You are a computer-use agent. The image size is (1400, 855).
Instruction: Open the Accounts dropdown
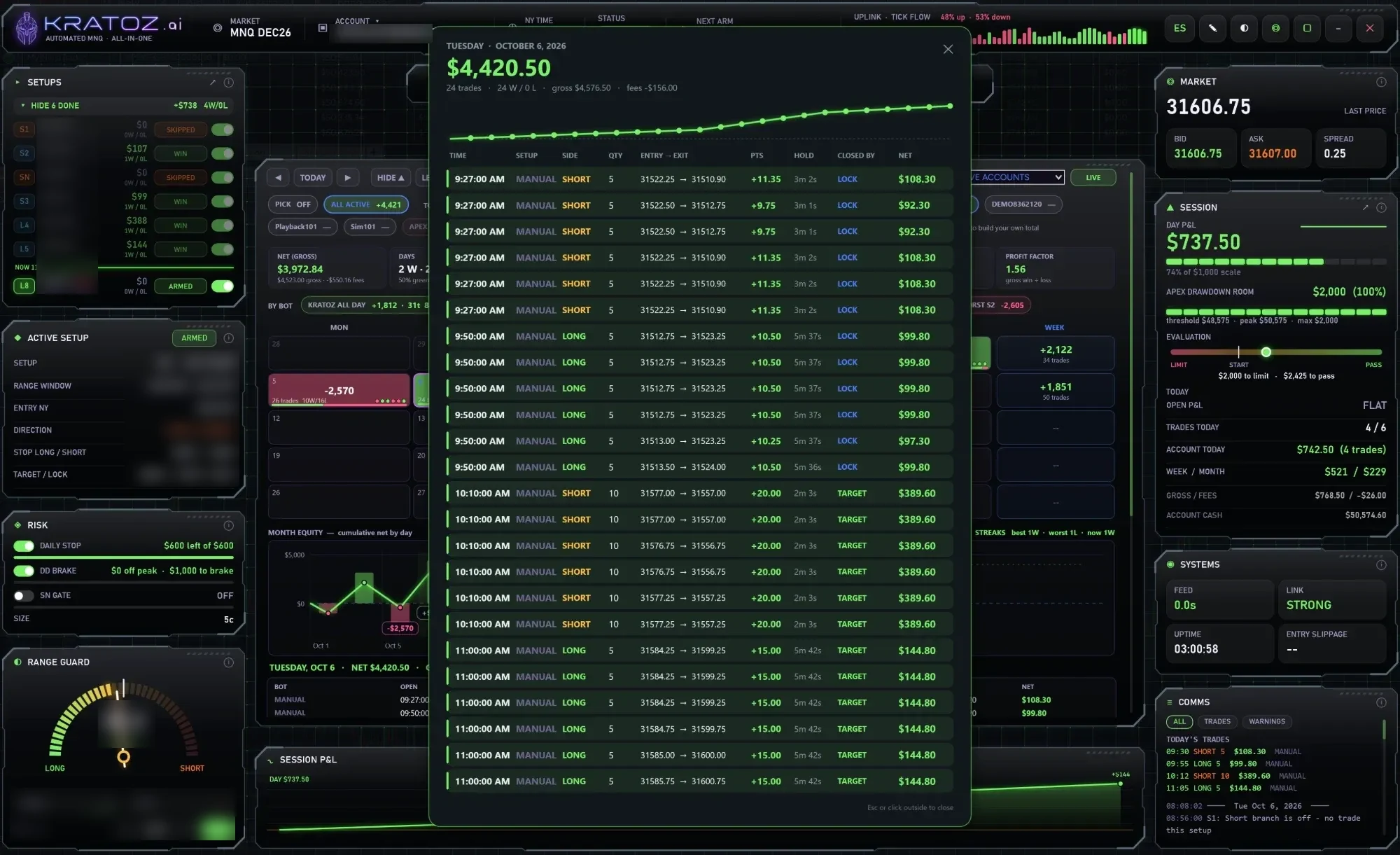[1017, 177]
